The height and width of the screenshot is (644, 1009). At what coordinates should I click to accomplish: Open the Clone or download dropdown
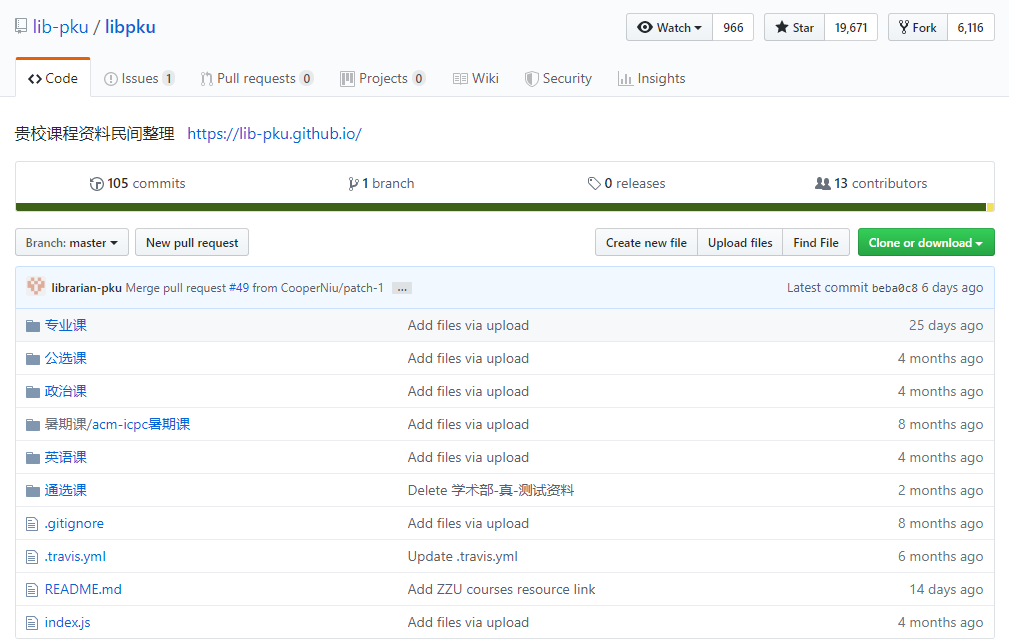[926, 242]
